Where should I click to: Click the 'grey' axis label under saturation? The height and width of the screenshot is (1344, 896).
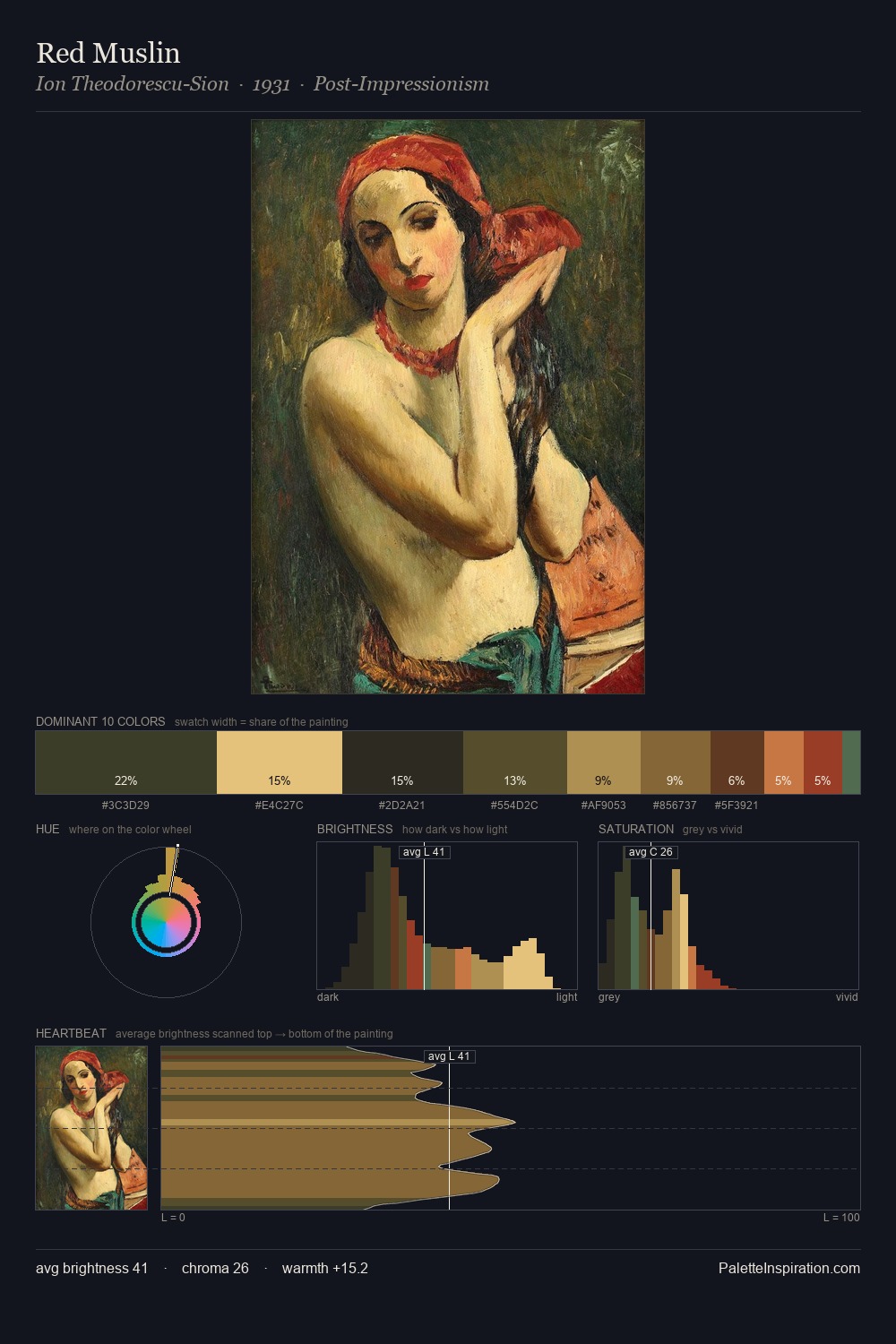pyautogui.click(x=609, y=997)
